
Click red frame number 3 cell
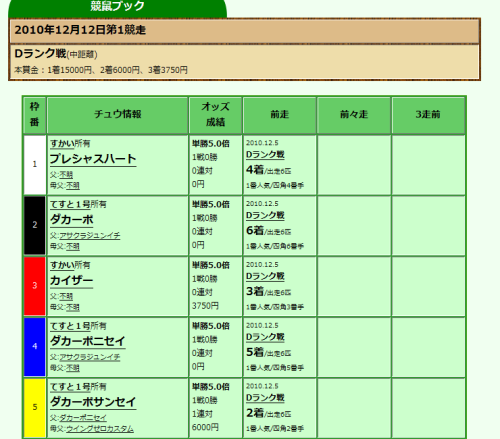pyautogui.click(x=35, y=286)
